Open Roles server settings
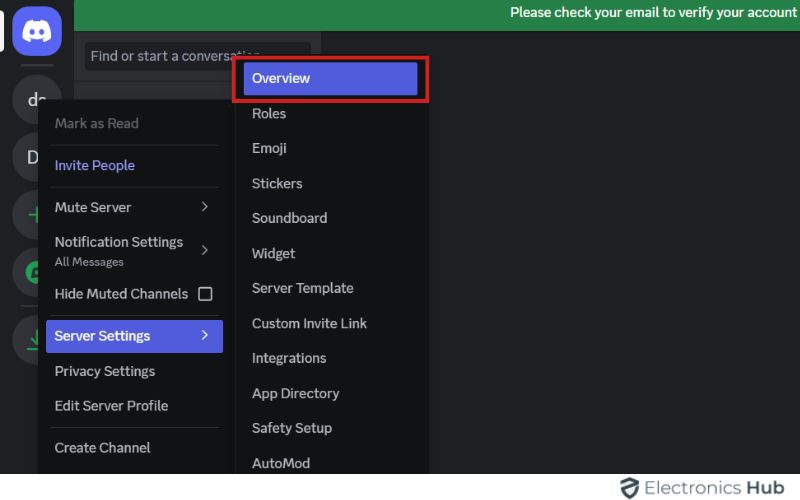Image resolution: width=800 pixels, height=500 pixels. click(269, 114)
